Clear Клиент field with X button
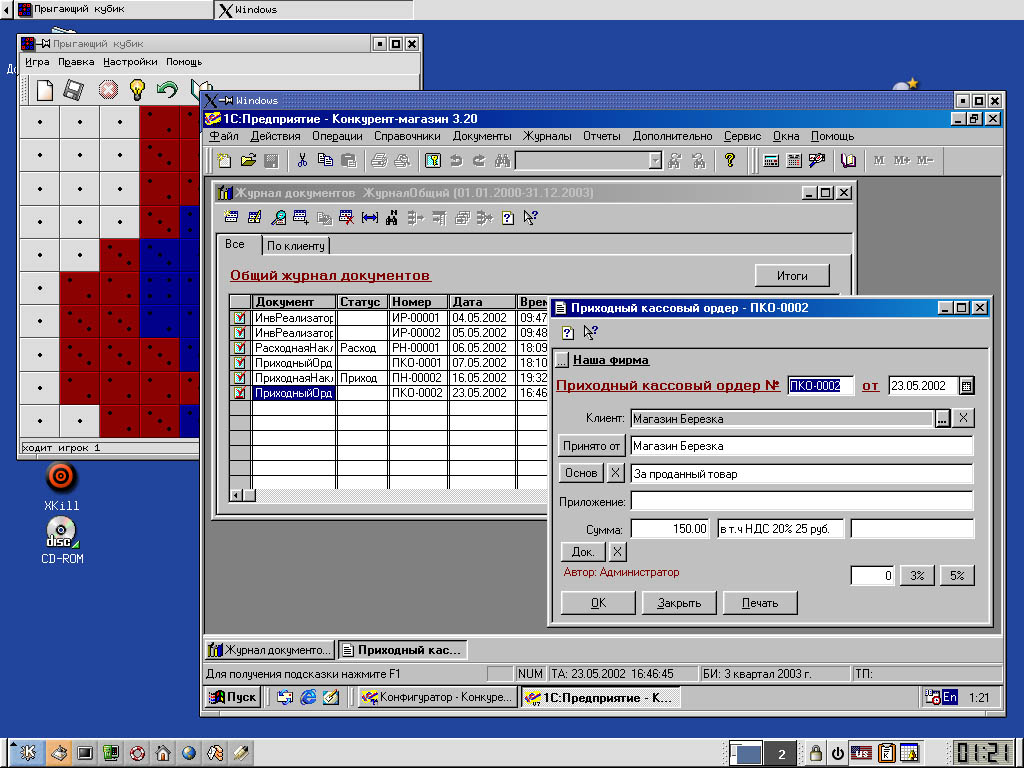The height and width of the screenshot is (768, 1024). tap(963, 418)
